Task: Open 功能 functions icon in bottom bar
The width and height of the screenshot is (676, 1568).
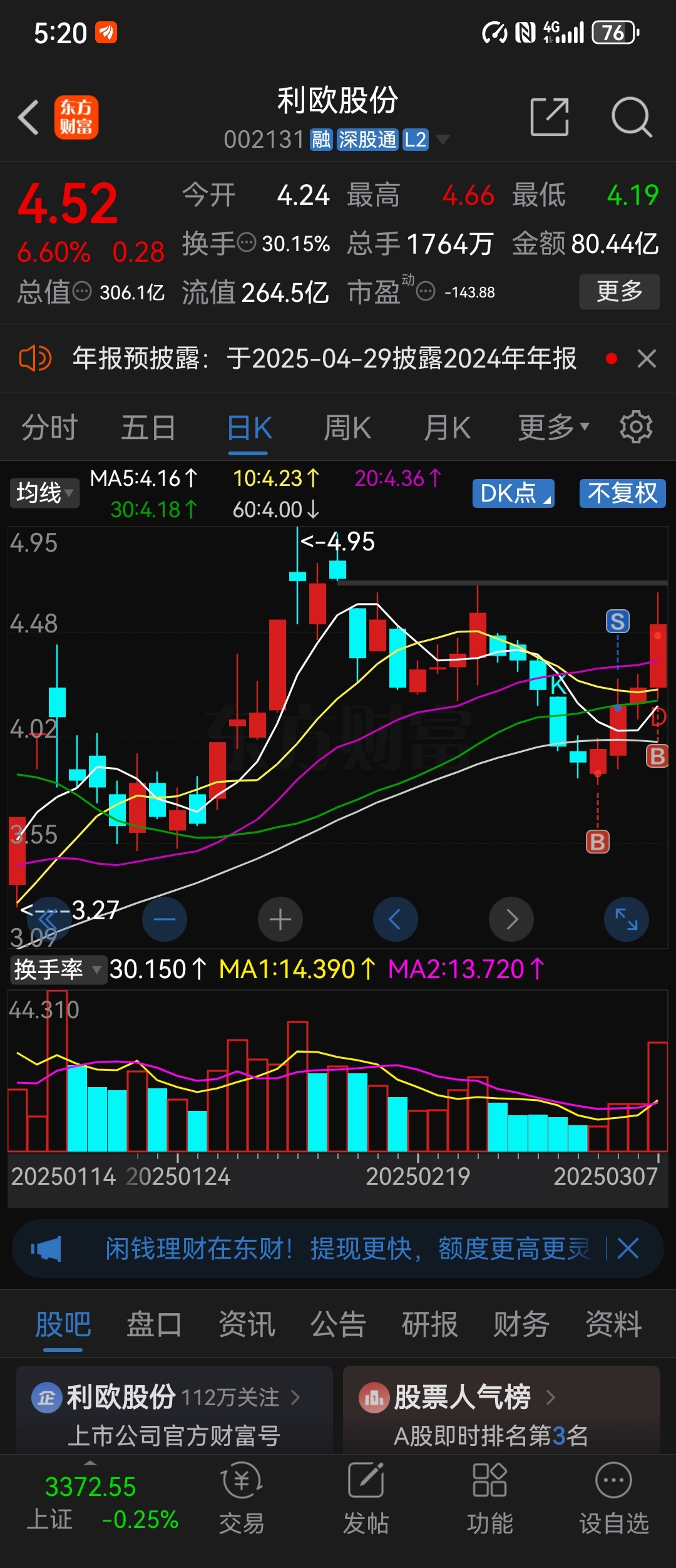Action: [489, 1499]
